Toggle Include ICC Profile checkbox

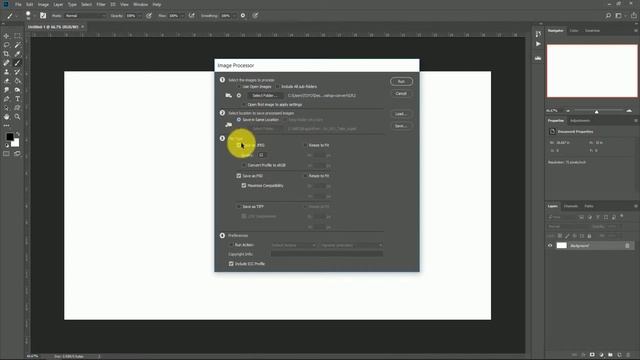pyautogui.click(x=231, y=264)
